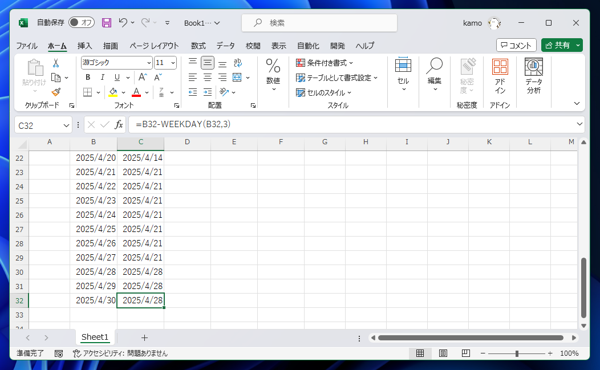Click the Redo arrow icon
This screenshot has height=370, width=600.
[145, 23]
